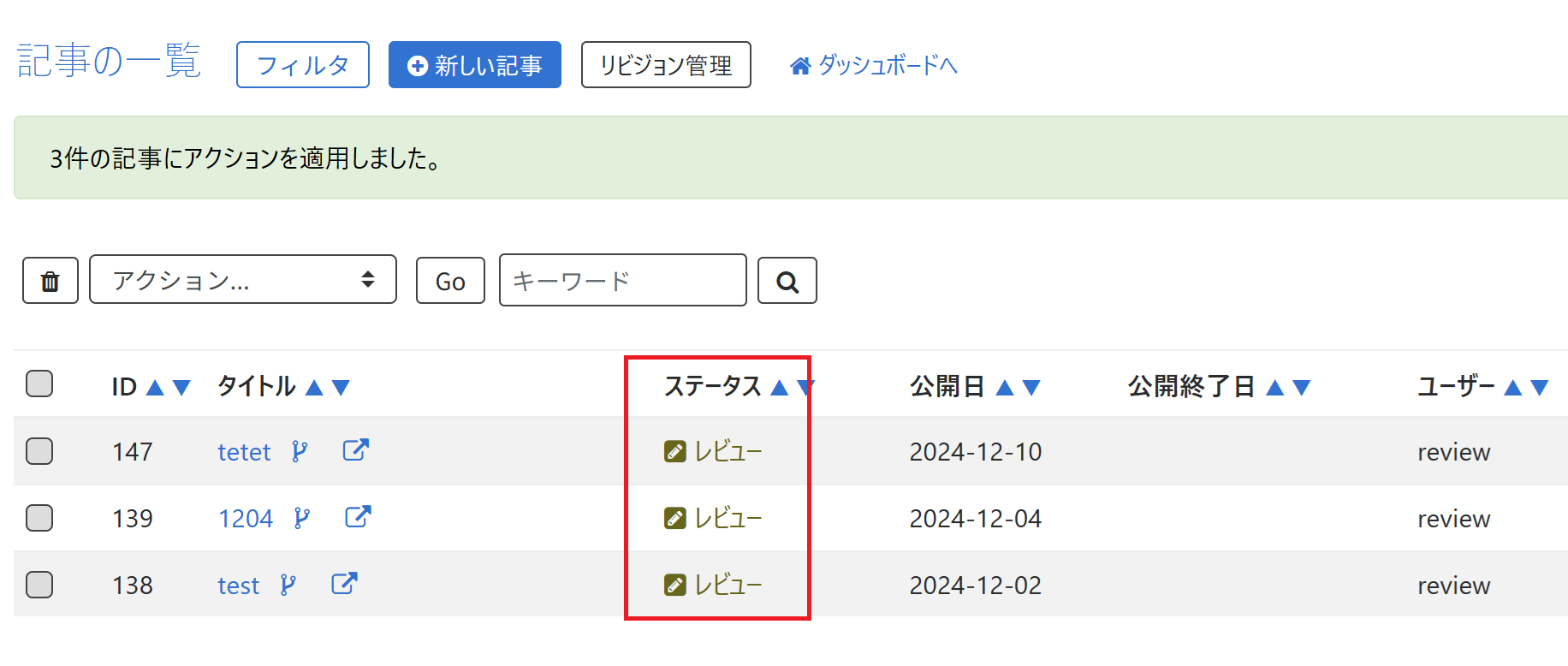Click ID cell 139

133,519
